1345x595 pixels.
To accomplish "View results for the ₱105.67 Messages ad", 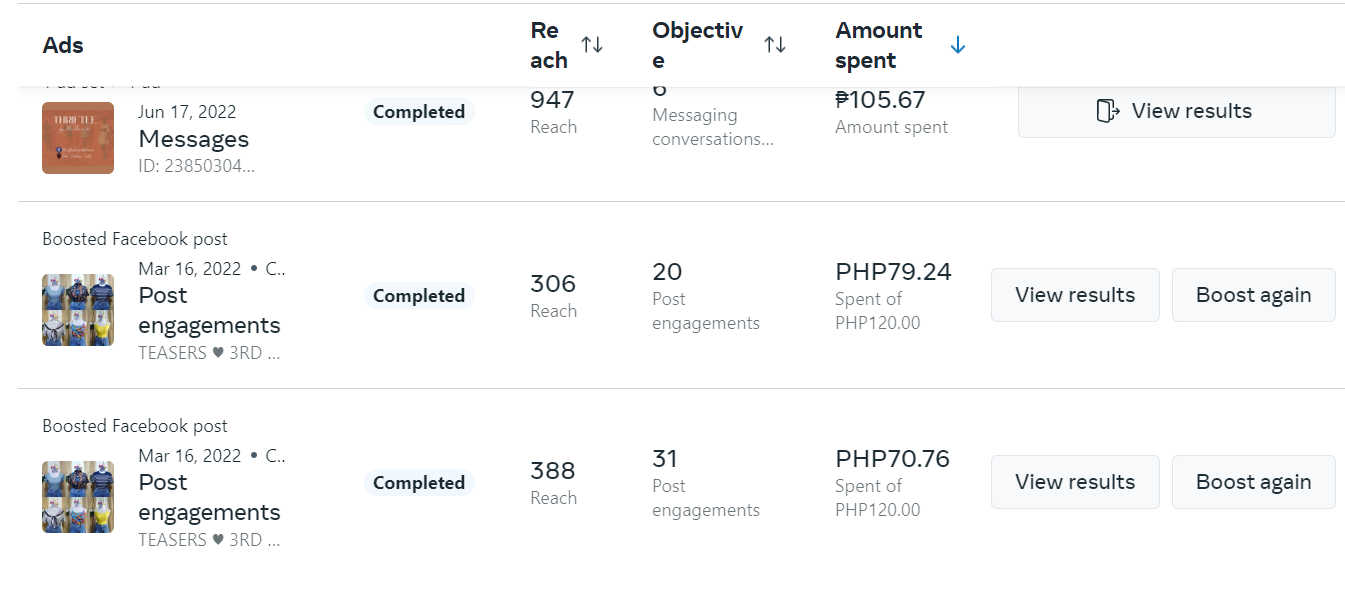I will tap(1176, 111).
